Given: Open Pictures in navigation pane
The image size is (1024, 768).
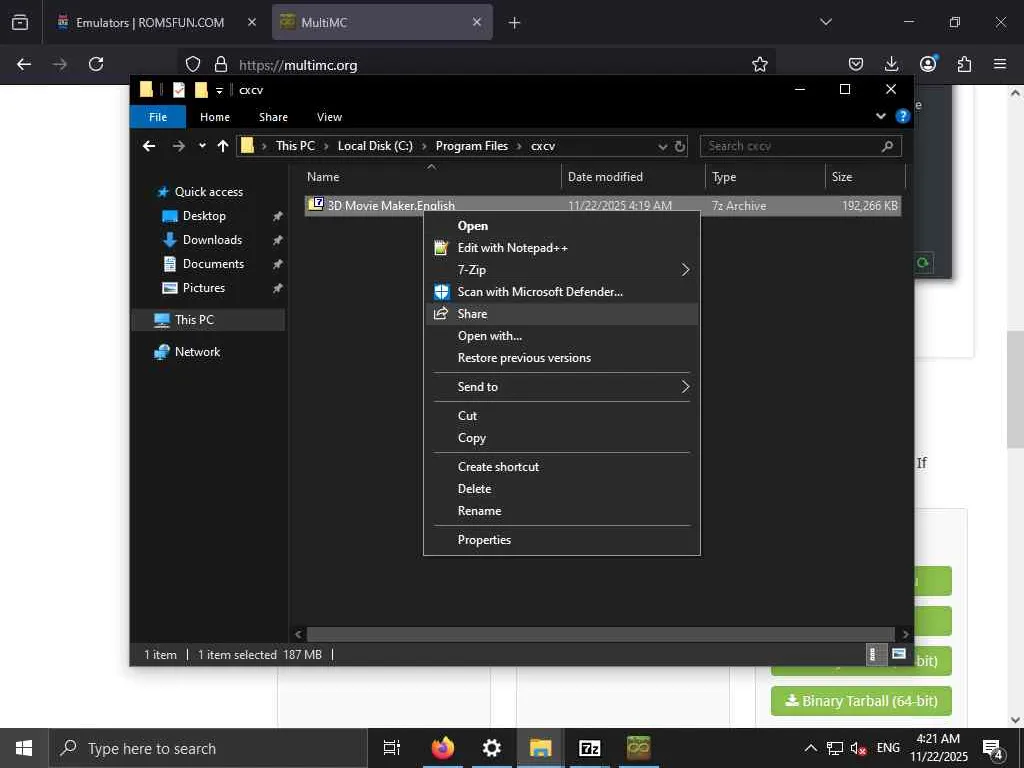Looking at the screenshot, I should [x=203, y=288].
